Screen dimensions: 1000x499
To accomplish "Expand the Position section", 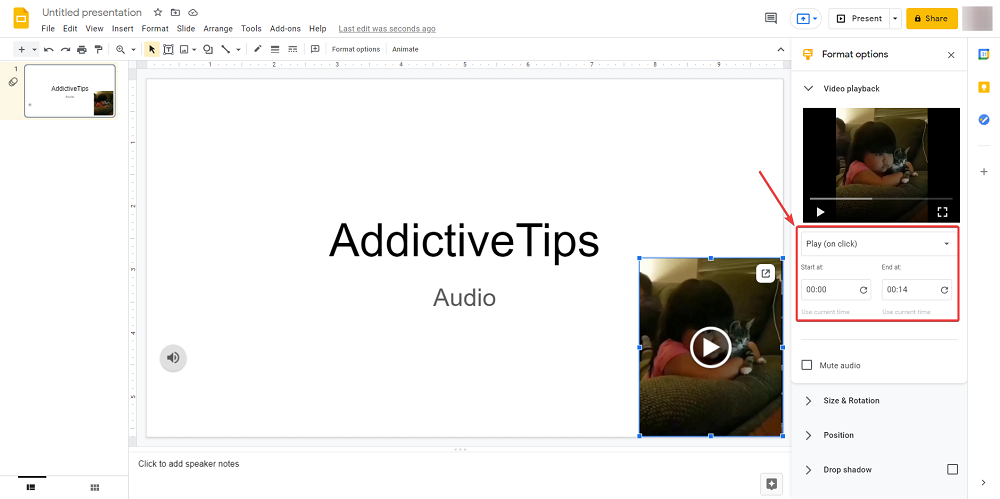I will (x=838, y=435).
